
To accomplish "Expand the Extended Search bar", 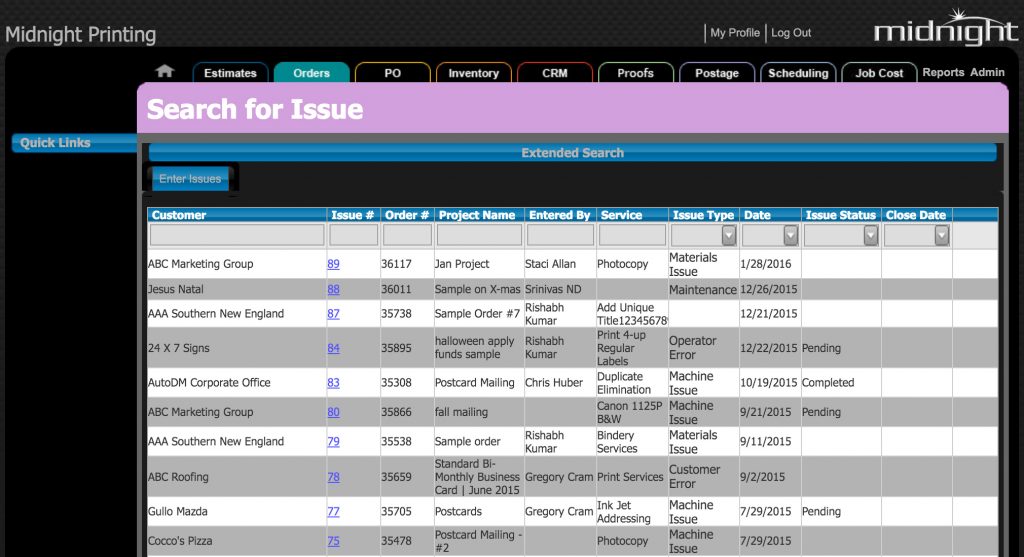I will click(572, 153).
